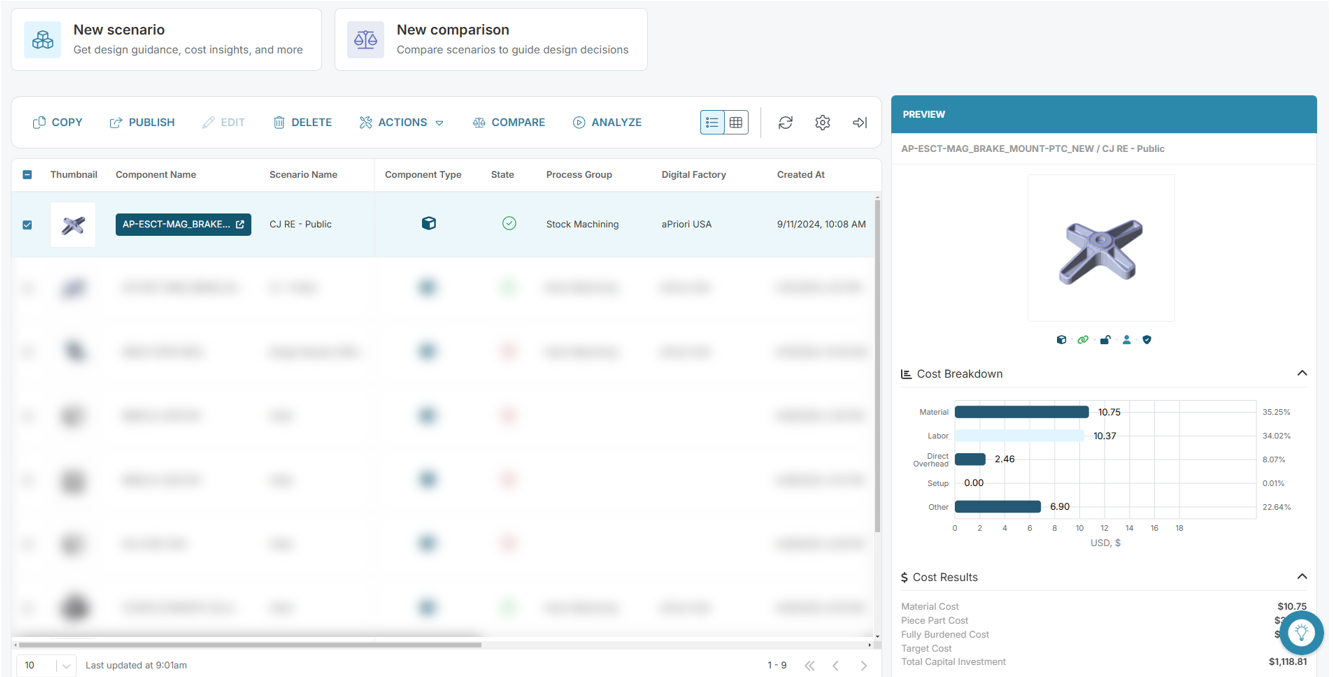Click the refresh icon in the toolbar
The width and height of the screenshot is (1333, 677).
point(785,122)
